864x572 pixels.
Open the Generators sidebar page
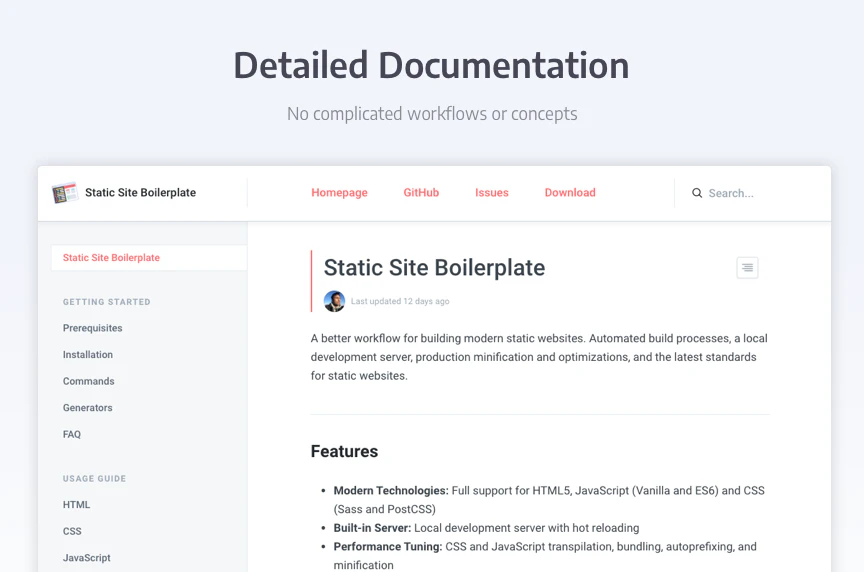(88, 408)
